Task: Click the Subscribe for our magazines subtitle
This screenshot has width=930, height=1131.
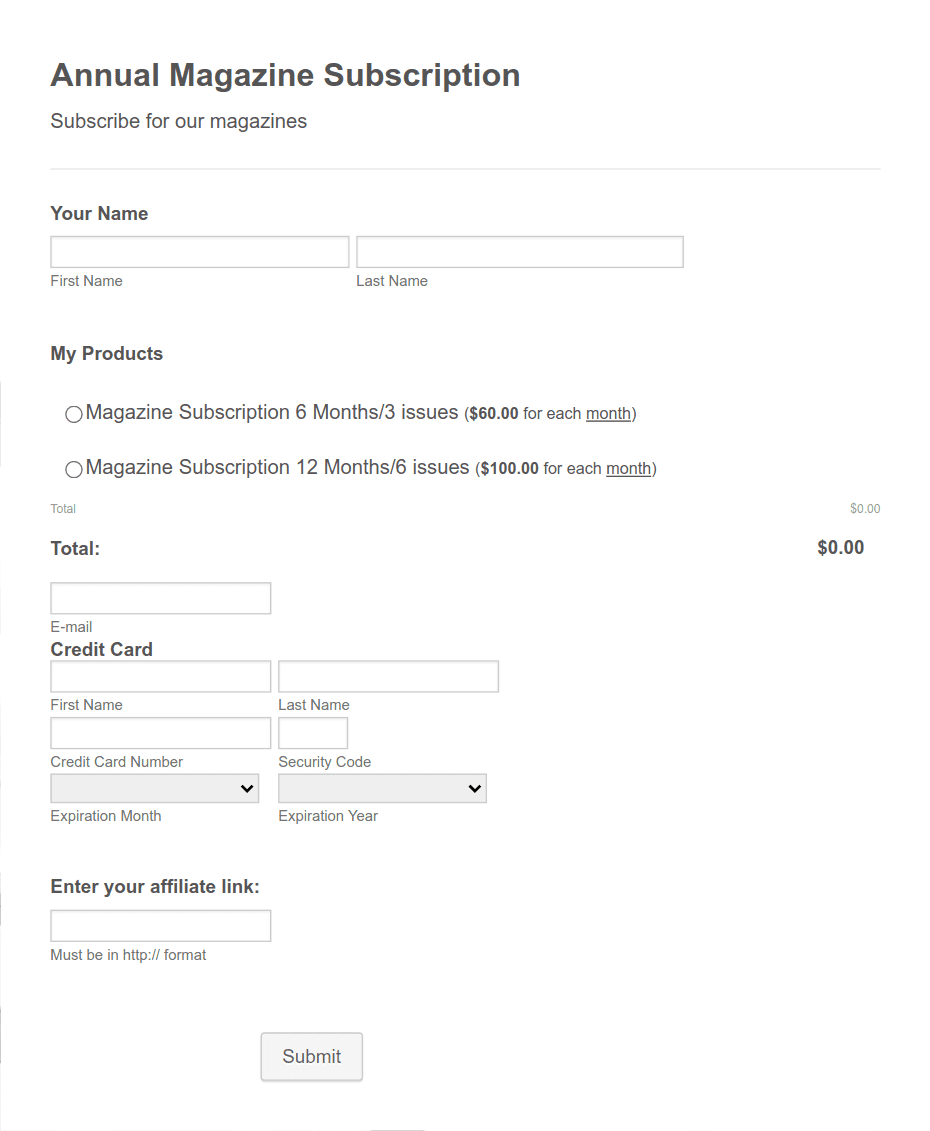Action: [x=178, y=120]
